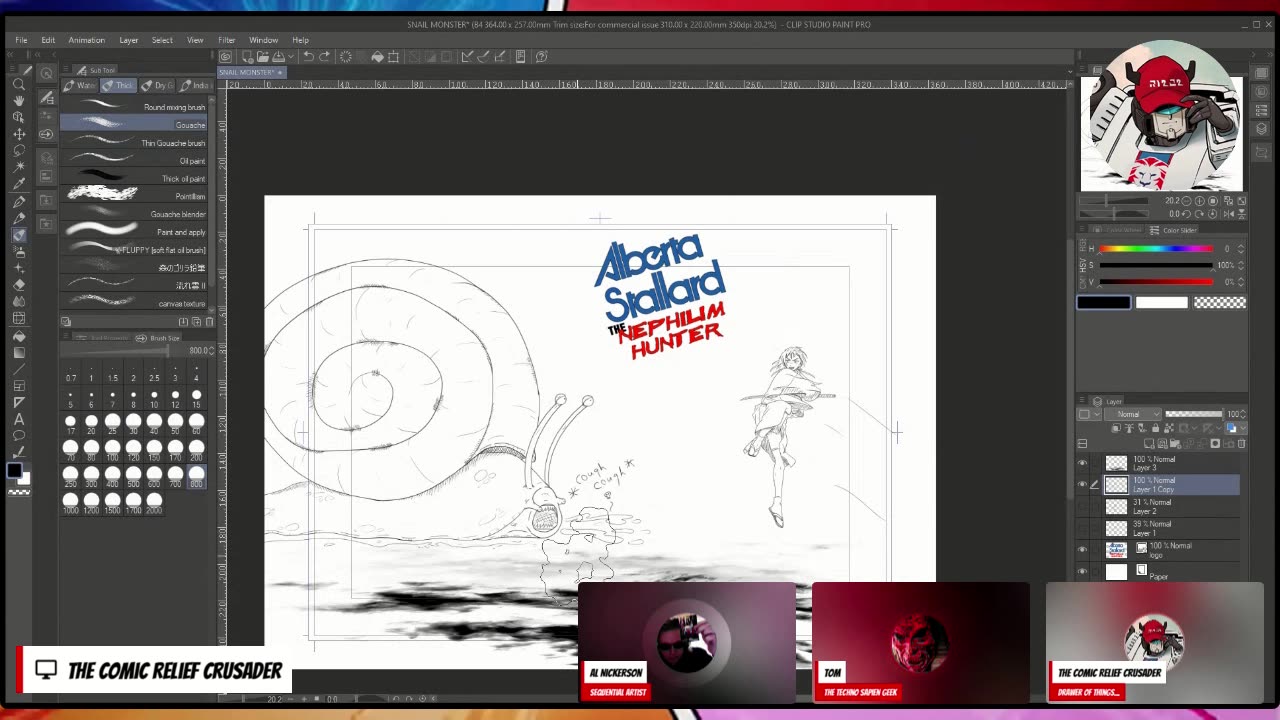
Task: Toggle visibility eye of Paper layer
Action: (x=1082, y=571)
